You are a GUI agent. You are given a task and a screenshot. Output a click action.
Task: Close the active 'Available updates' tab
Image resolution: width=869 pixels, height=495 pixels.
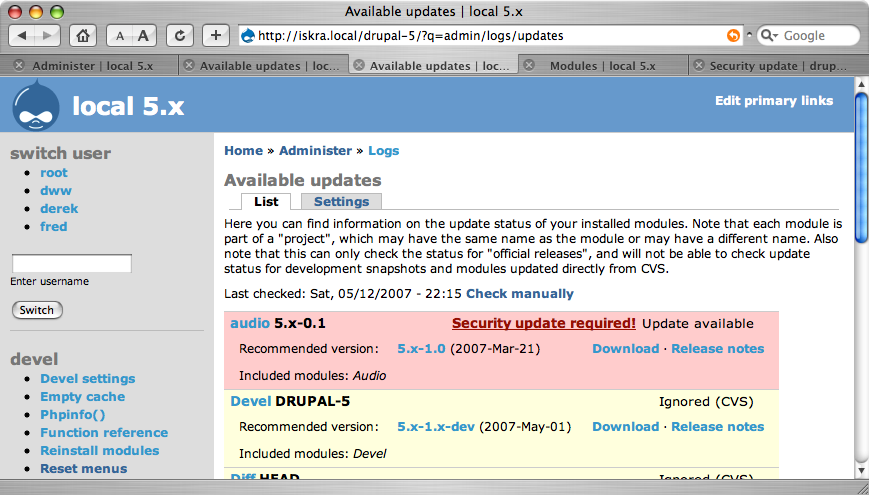359,65
